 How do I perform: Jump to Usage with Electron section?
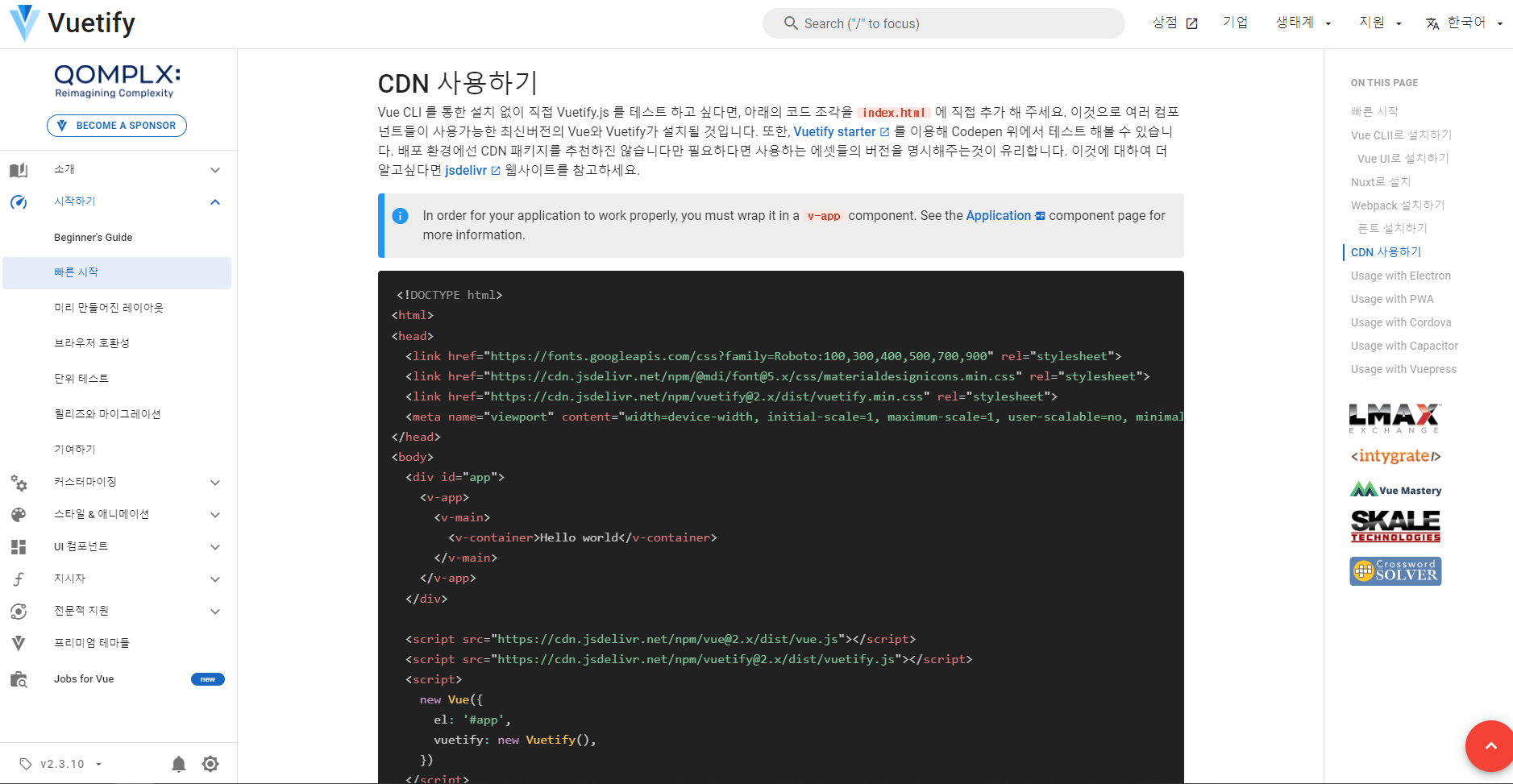[x=1401, y=276]
